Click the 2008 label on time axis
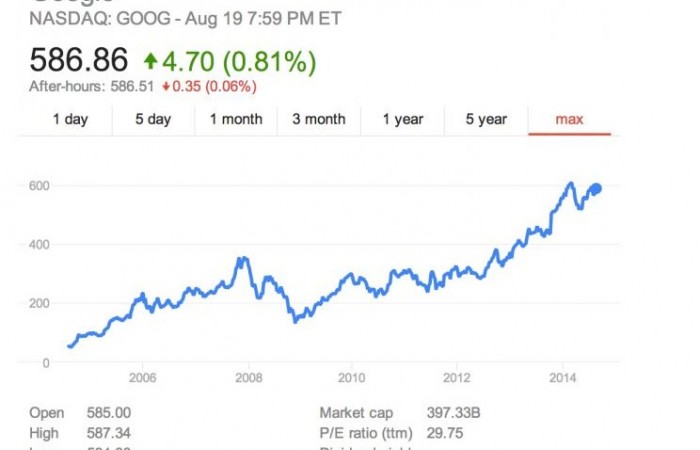The image size is (700, 450). click(x=248, y=378)
